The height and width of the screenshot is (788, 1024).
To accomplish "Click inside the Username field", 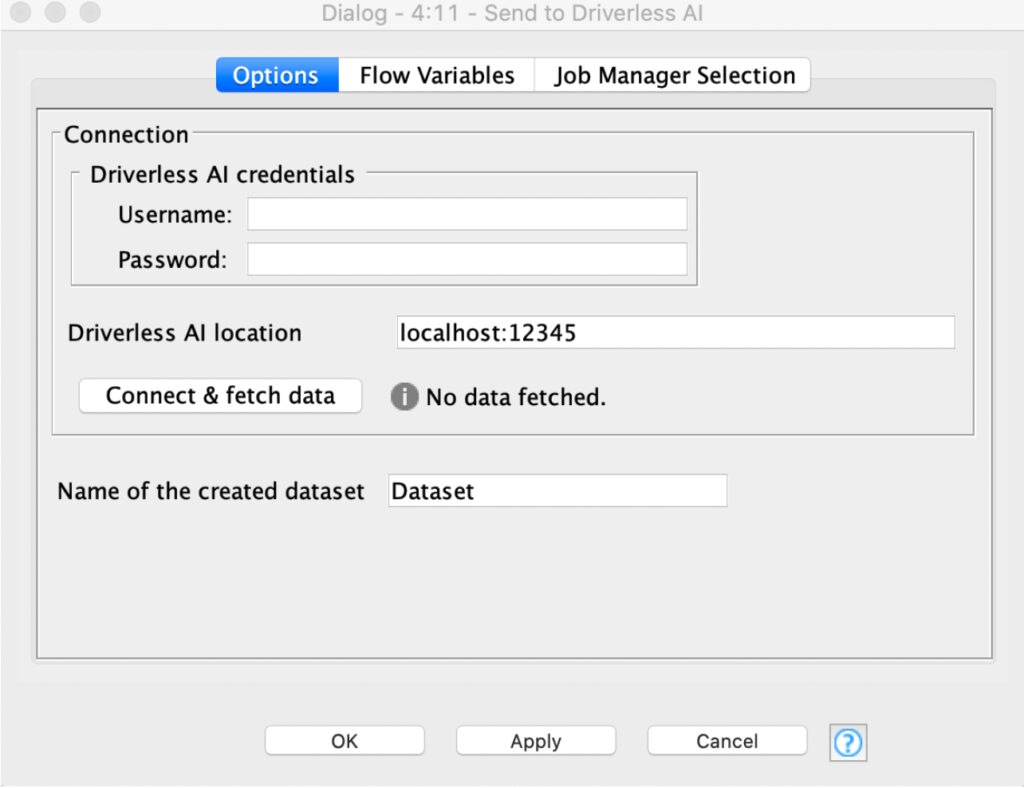I will pos(466,213).
